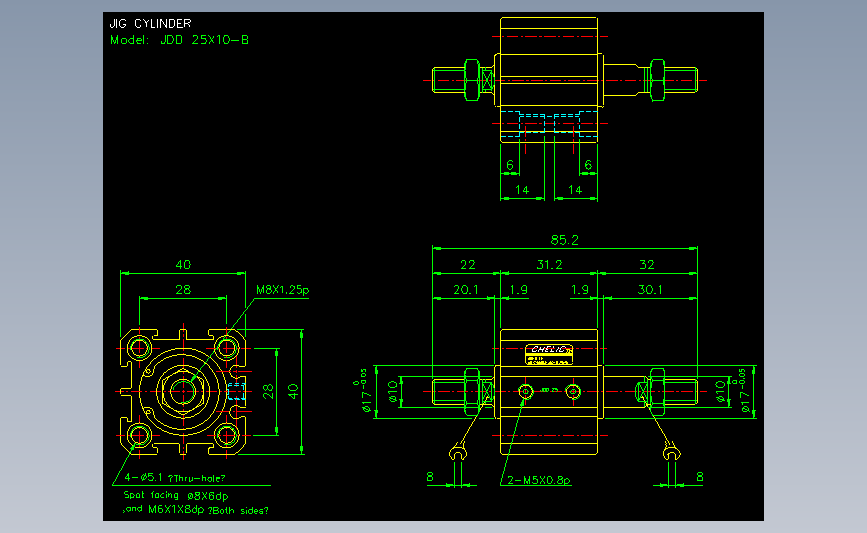This screenshot has height=533, width=867.
Task: Click the right 14 dimension in top view
Action: (575, 190)
